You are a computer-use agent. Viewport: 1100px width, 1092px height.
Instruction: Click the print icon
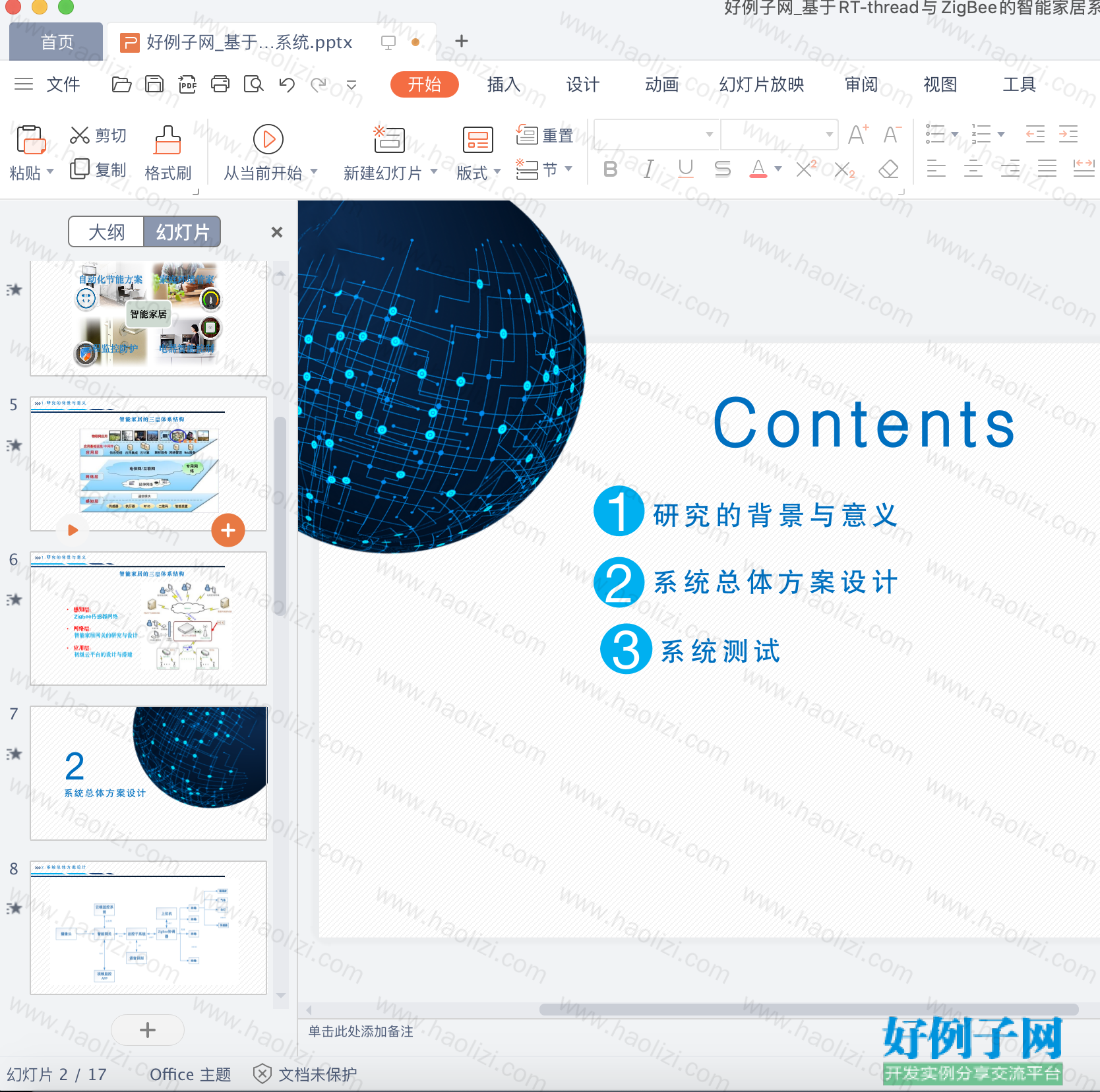tap(220, 84)
